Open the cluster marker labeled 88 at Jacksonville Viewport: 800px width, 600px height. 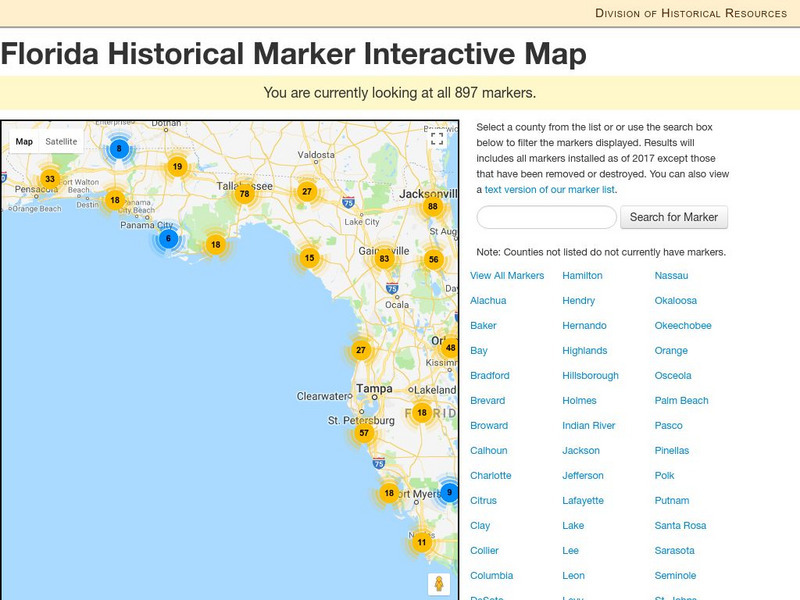click(x=433, y=207)
